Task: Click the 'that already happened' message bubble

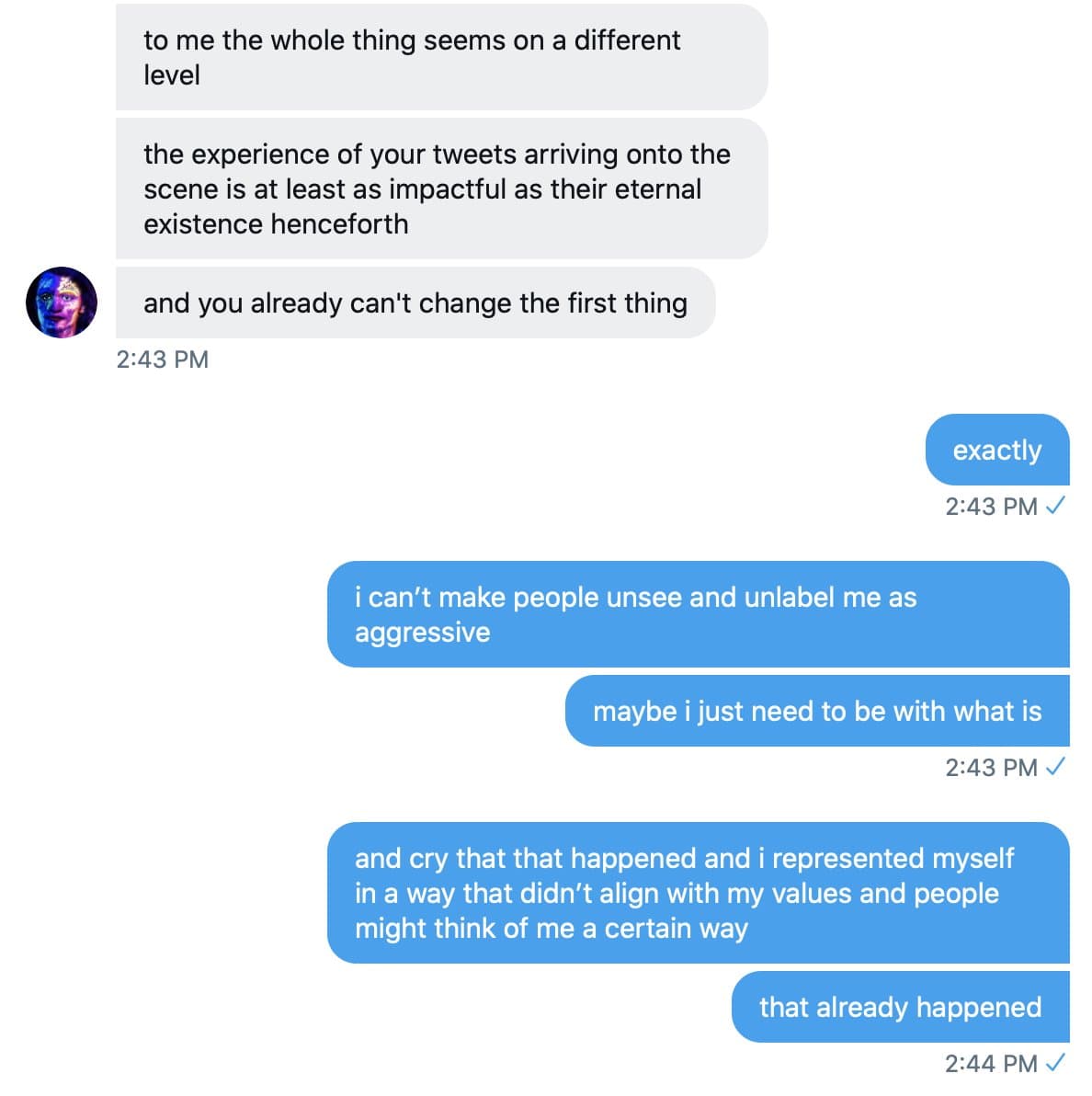Action: click(900, 1007)
